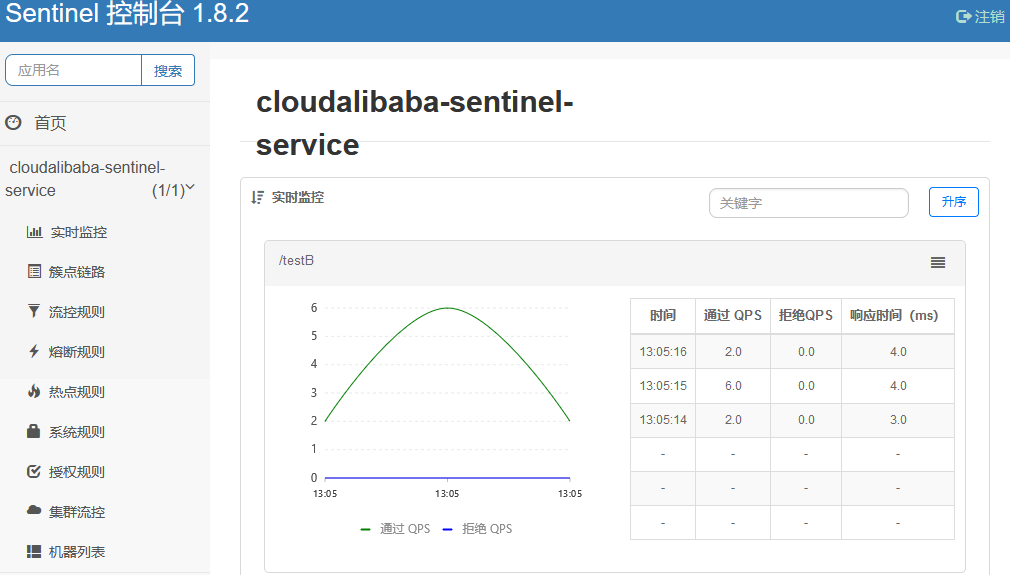The image size is (1010, 575).
Task: Open 实时监控 in the sidebar
Action: (x=79, y=232)
